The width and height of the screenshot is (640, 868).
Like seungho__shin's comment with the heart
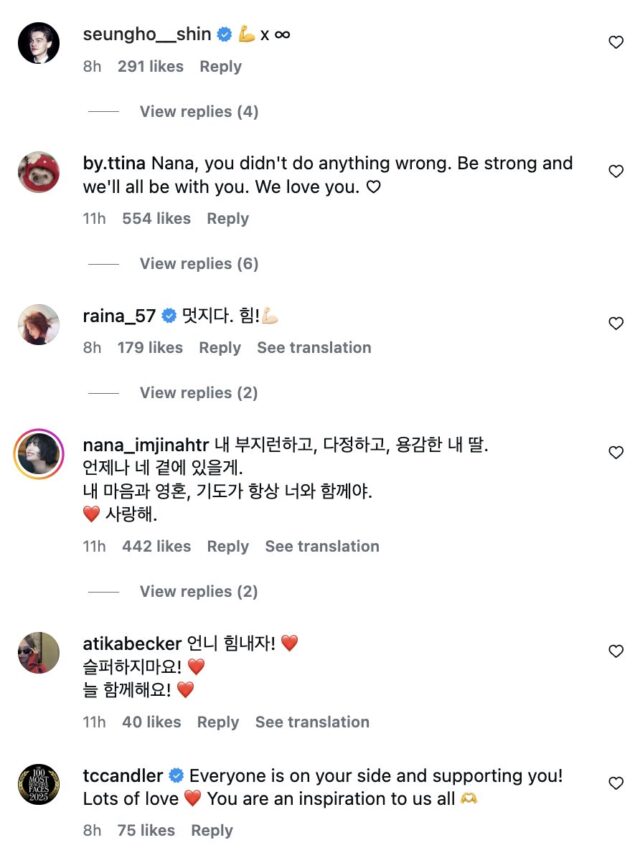[616, 42]
